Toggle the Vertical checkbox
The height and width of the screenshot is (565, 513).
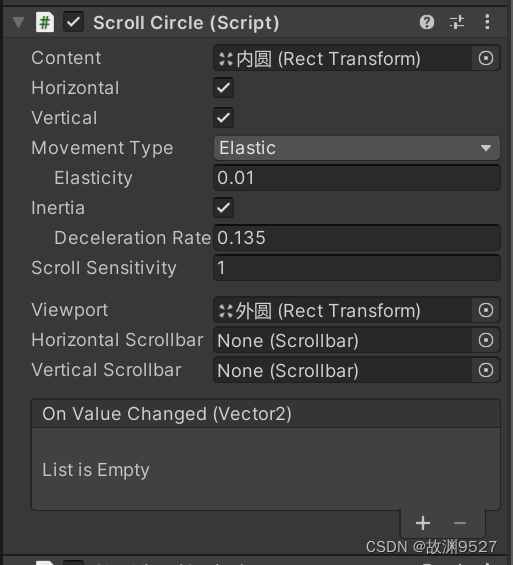[x=223, y=117]
